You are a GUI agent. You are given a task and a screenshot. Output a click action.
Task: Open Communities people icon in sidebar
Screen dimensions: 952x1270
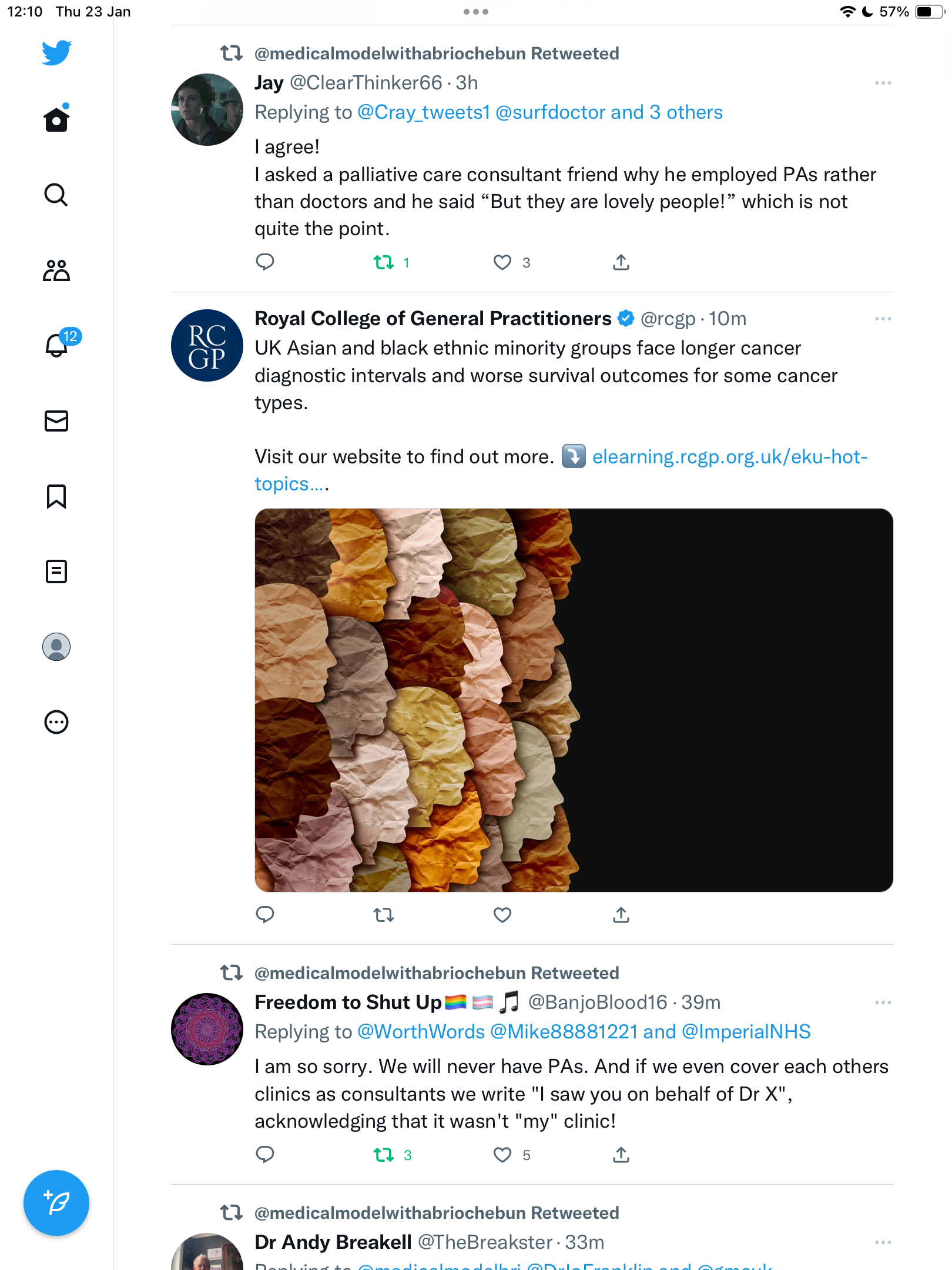click(56, 270)
